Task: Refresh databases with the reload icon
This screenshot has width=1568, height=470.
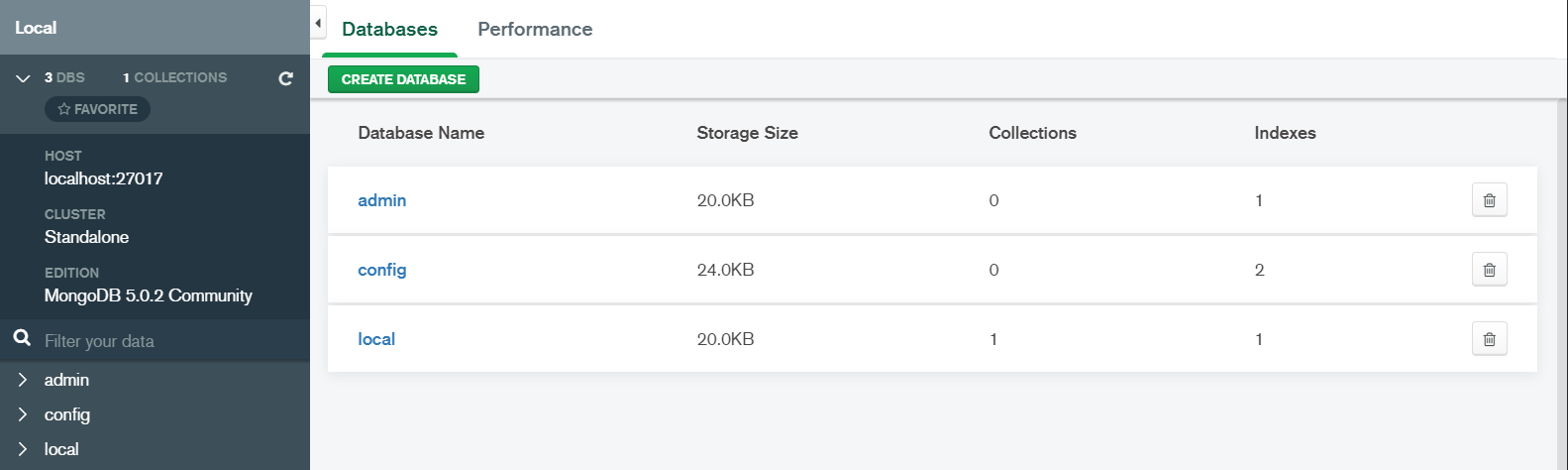Action: (286, 78)
